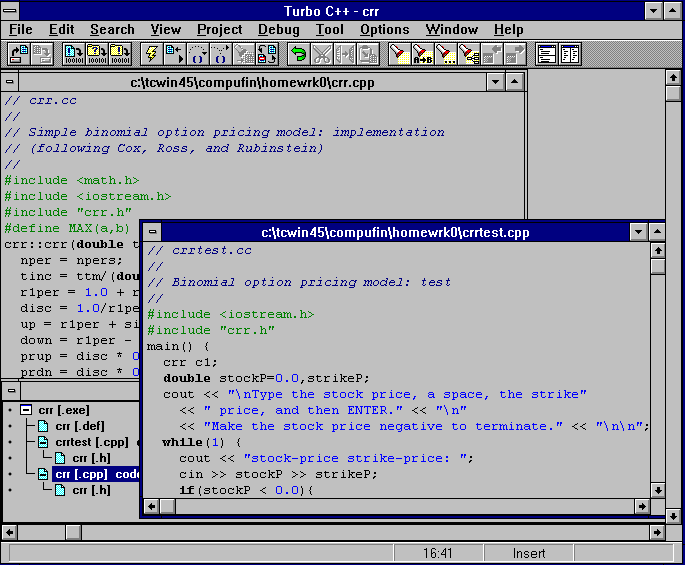The image size is (685, 565).
Task: Click the Build all toolbar icon
Action: pos(120,54)
